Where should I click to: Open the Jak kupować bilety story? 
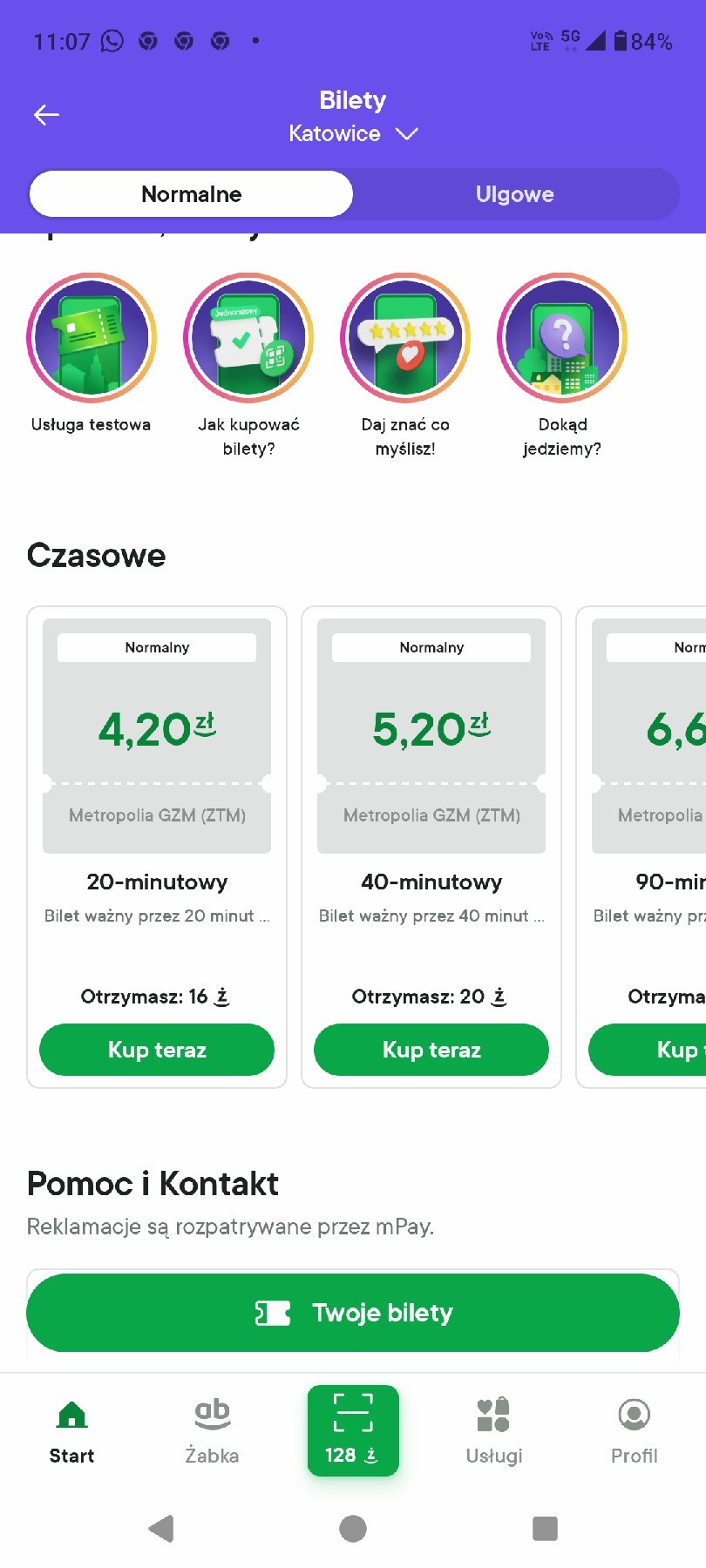248,338
